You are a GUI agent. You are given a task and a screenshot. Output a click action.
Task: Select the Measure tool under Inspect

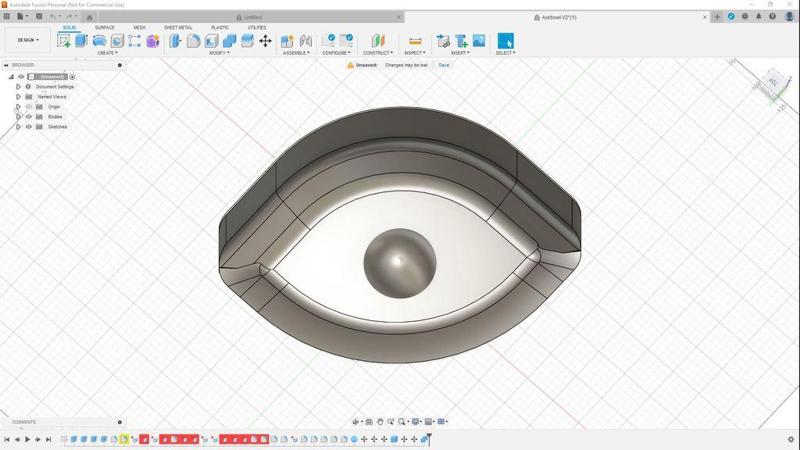(x=415, y=41)
